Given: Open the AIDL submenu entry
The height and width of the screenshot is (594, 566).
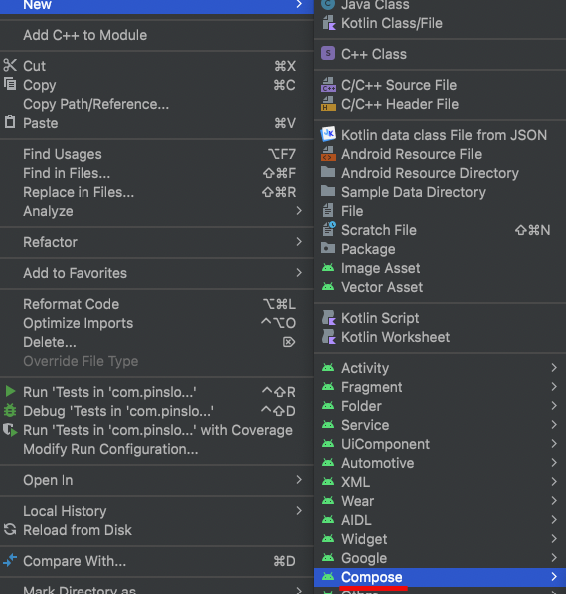Looking at the screenshot, I should 440,520.
